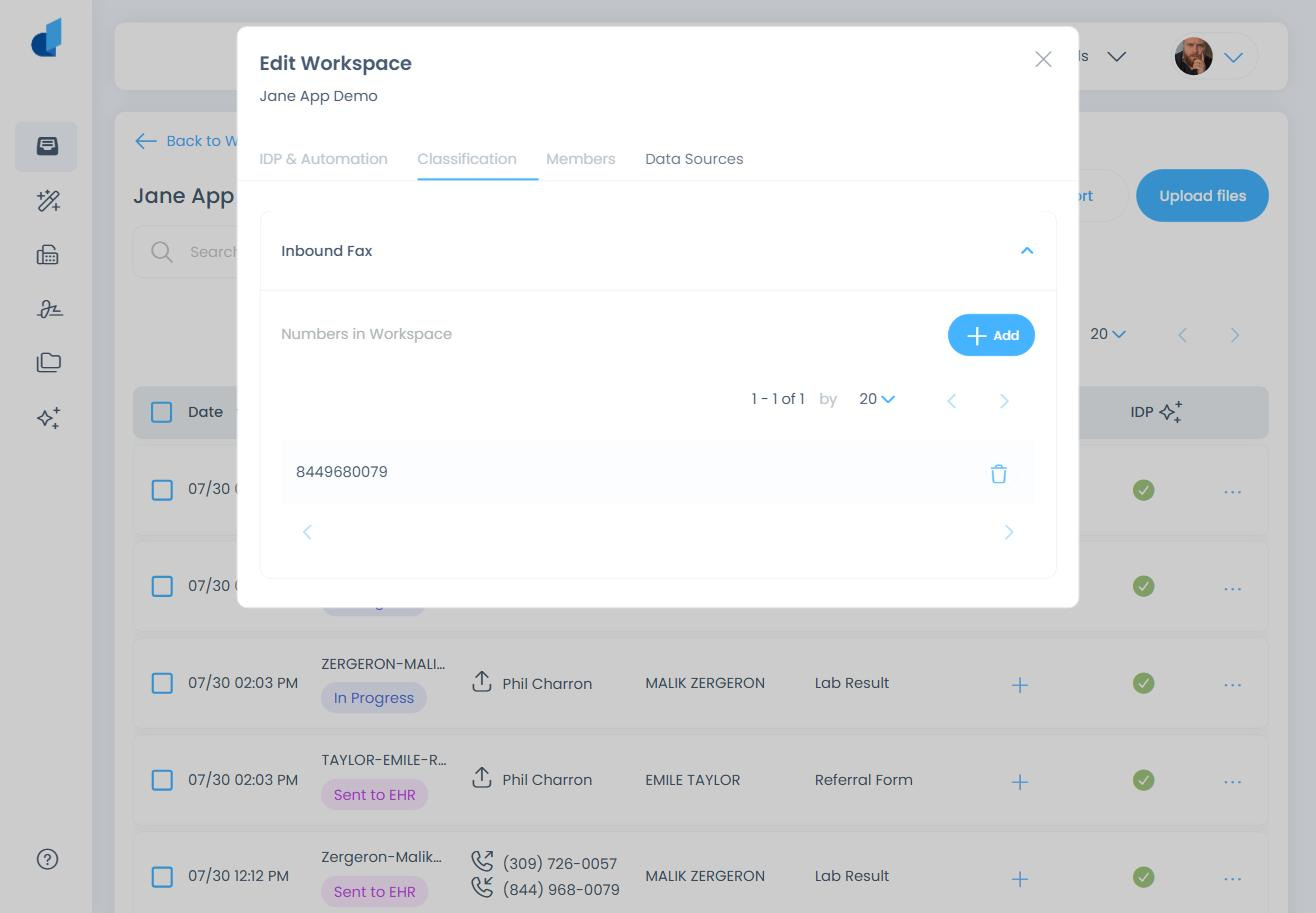The height and width of the screenshot is (913, 1316).
Task: Switch to the Data Sources tab
Action: (x=694, y=159)
